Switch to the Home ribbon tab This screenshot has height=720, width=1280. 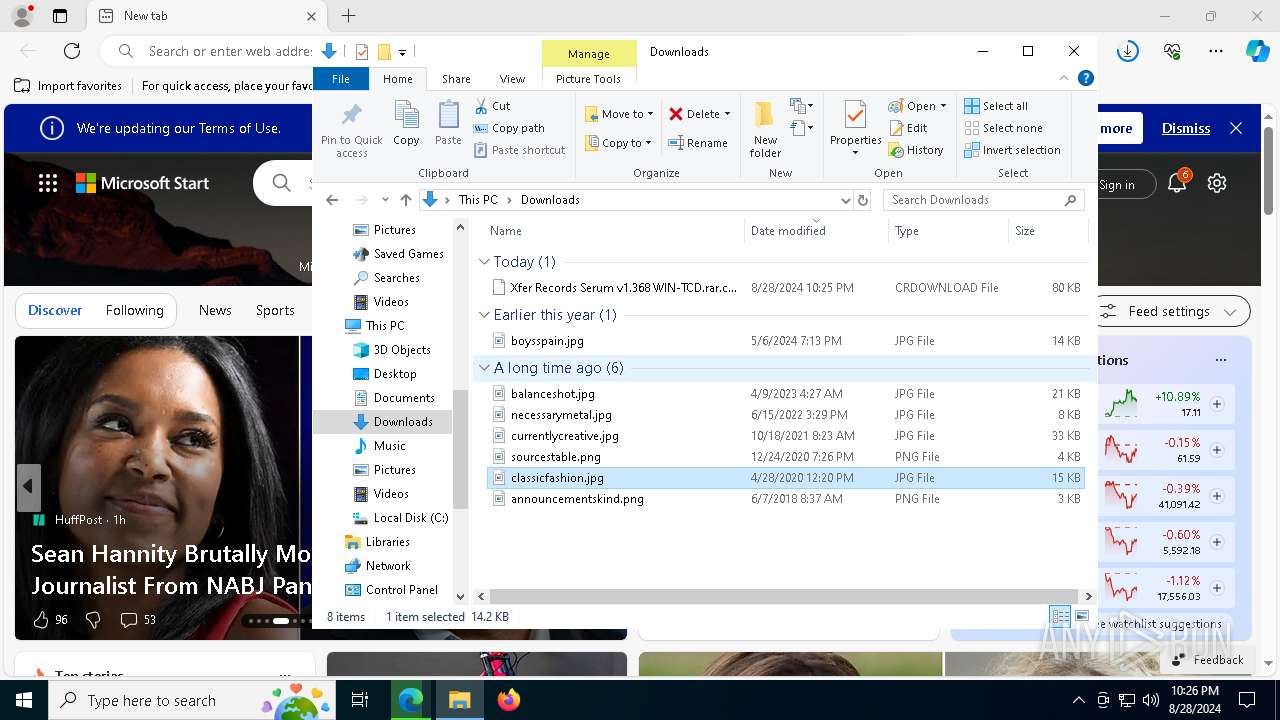click(397, 79)
